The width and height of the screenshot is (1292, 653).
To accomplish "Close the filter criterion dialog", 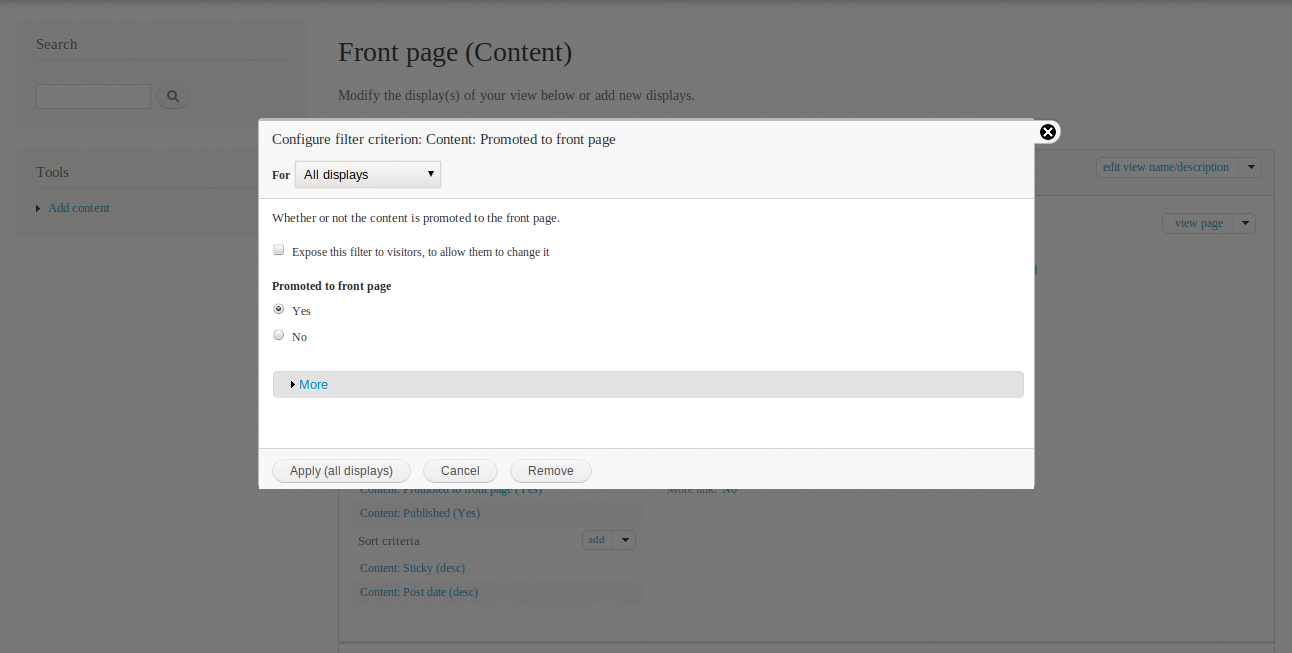I will (x=1047, y=132).
